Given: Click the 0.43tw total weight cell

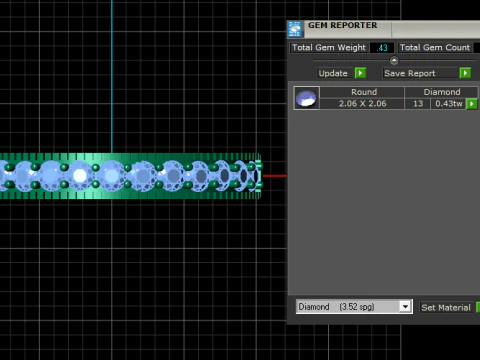Looking at the screenshot, I should 448,104.
